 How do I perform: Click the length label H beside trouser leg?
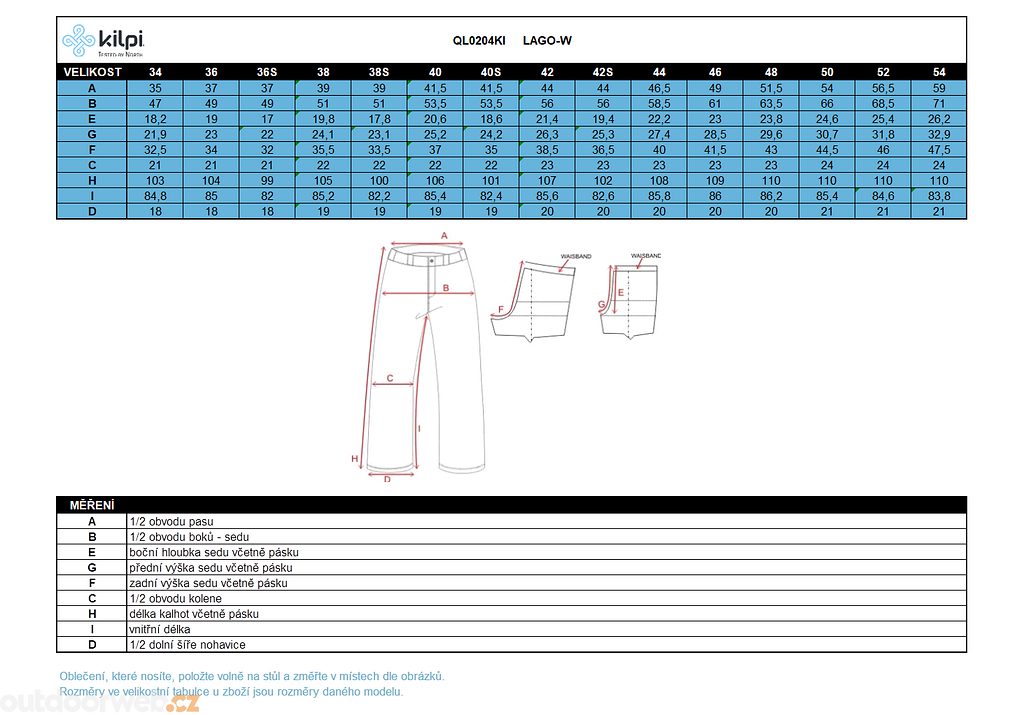pyautogui.click(x=354, y=458)
